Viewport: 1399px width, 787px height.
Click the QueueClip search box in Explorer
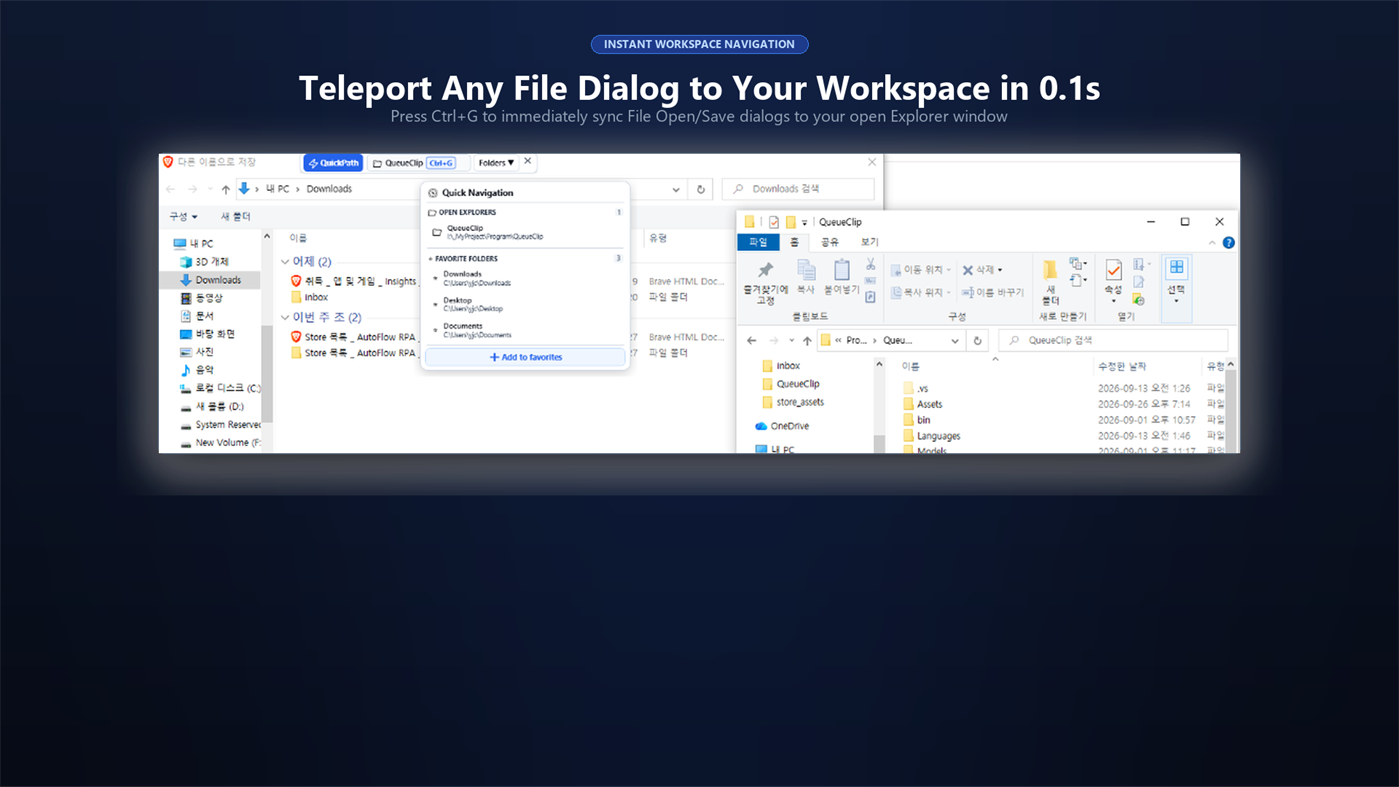click(x=1113, y=340)
